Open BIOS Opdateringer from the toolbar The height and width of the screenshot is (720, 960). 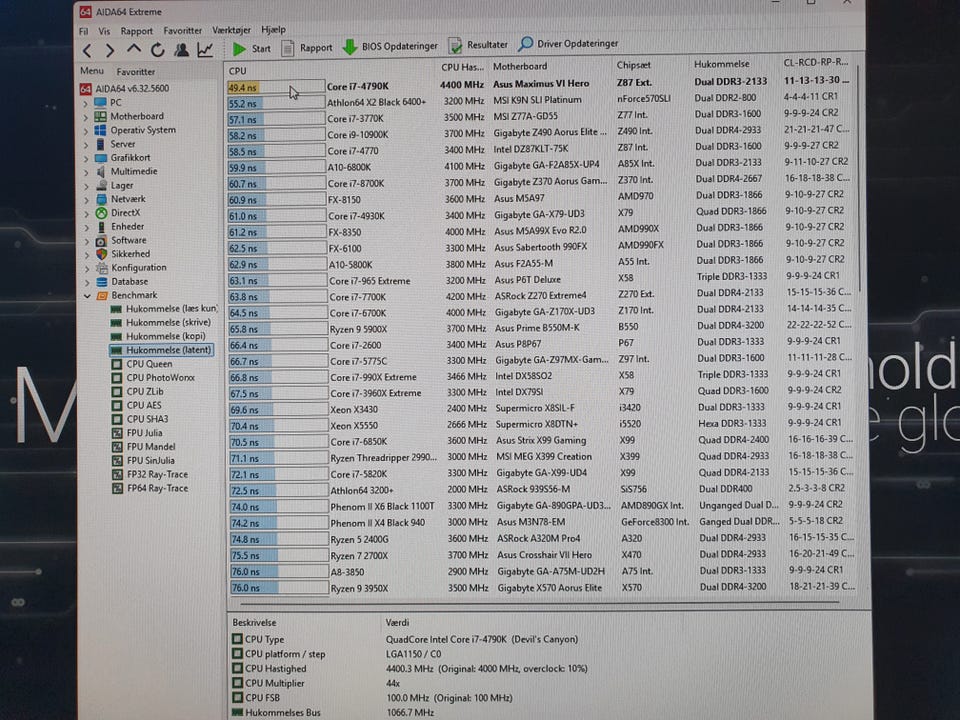click(x=389, y=47)
